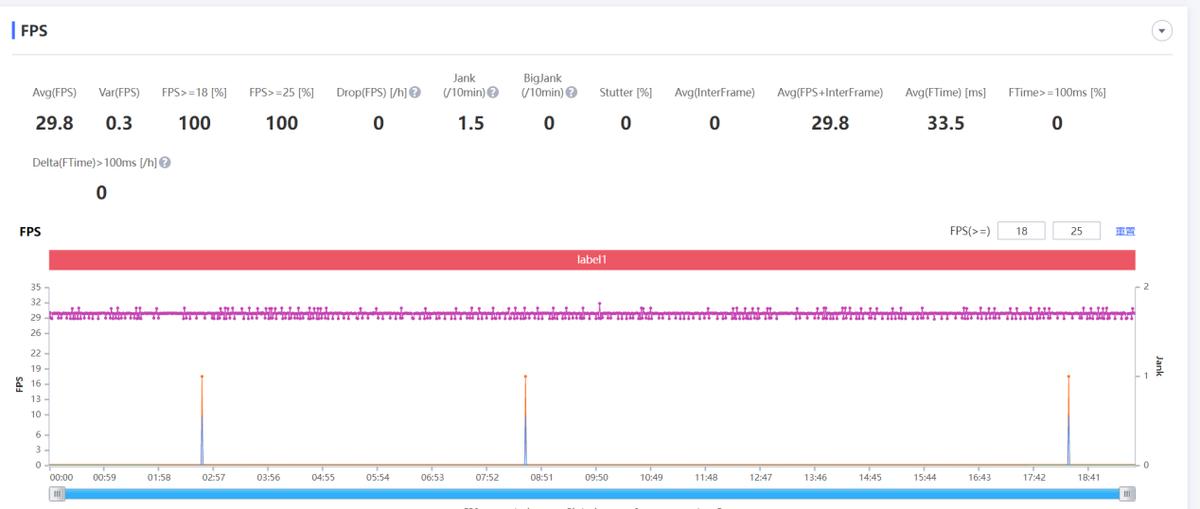Click the Avg(FPS) value 29.8
The width and height of the screenshot is (1200, 509).
coord(54,123)
